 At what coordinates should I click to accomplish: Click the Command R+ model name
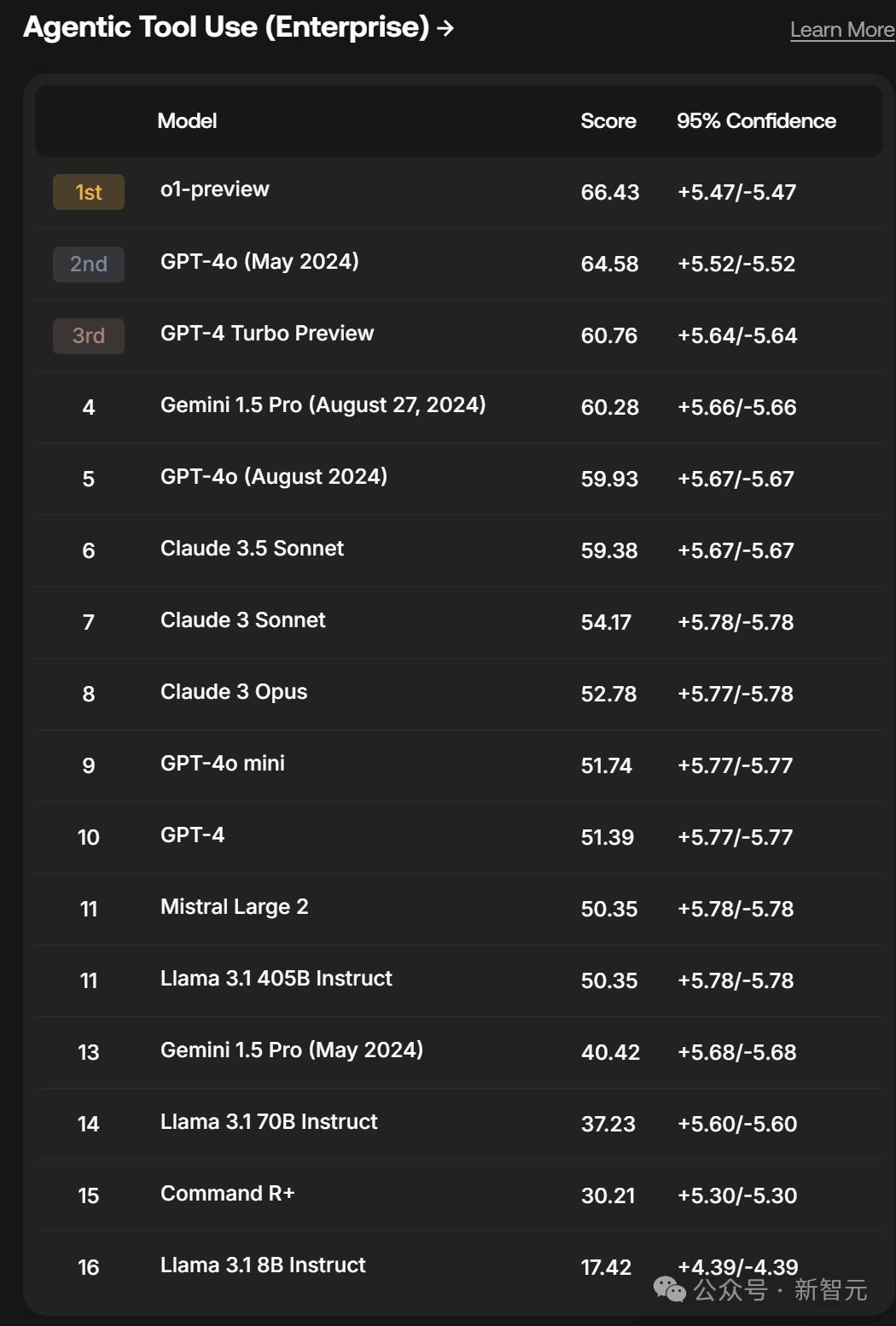pos(227,1193)
